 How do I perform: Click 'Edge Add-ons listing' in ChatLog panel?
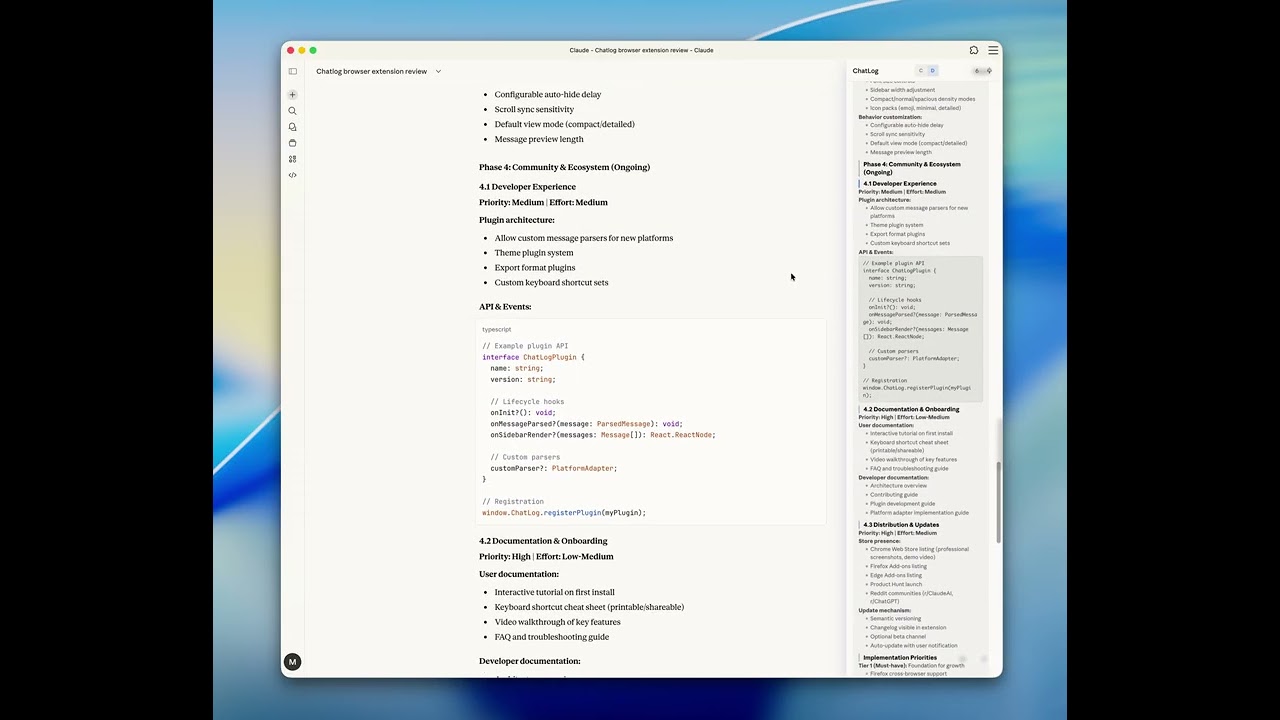coord(896,575)
